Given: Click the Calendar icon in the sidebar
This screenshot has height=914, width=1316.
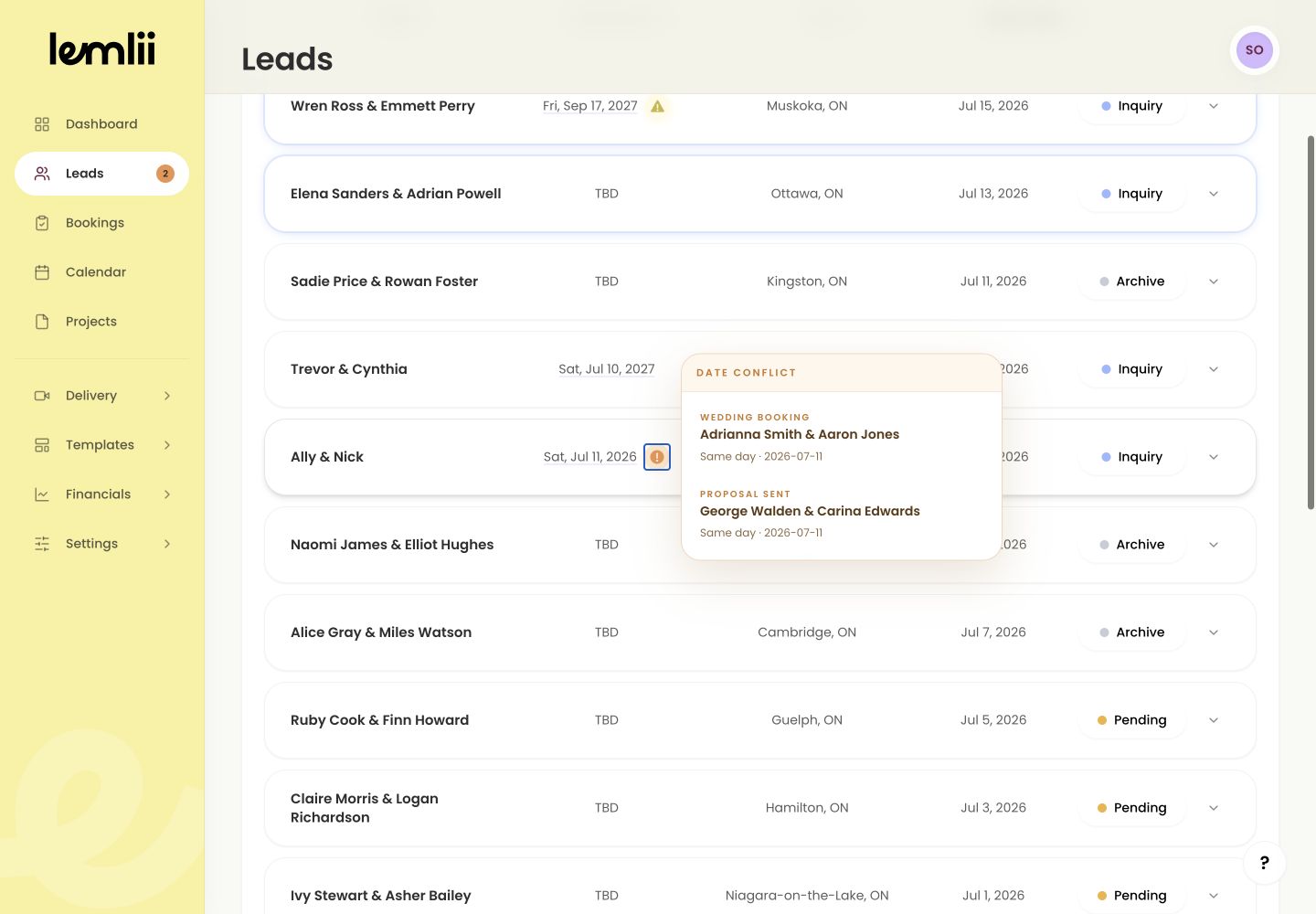Looking at the screenshot, I should 42,272.
